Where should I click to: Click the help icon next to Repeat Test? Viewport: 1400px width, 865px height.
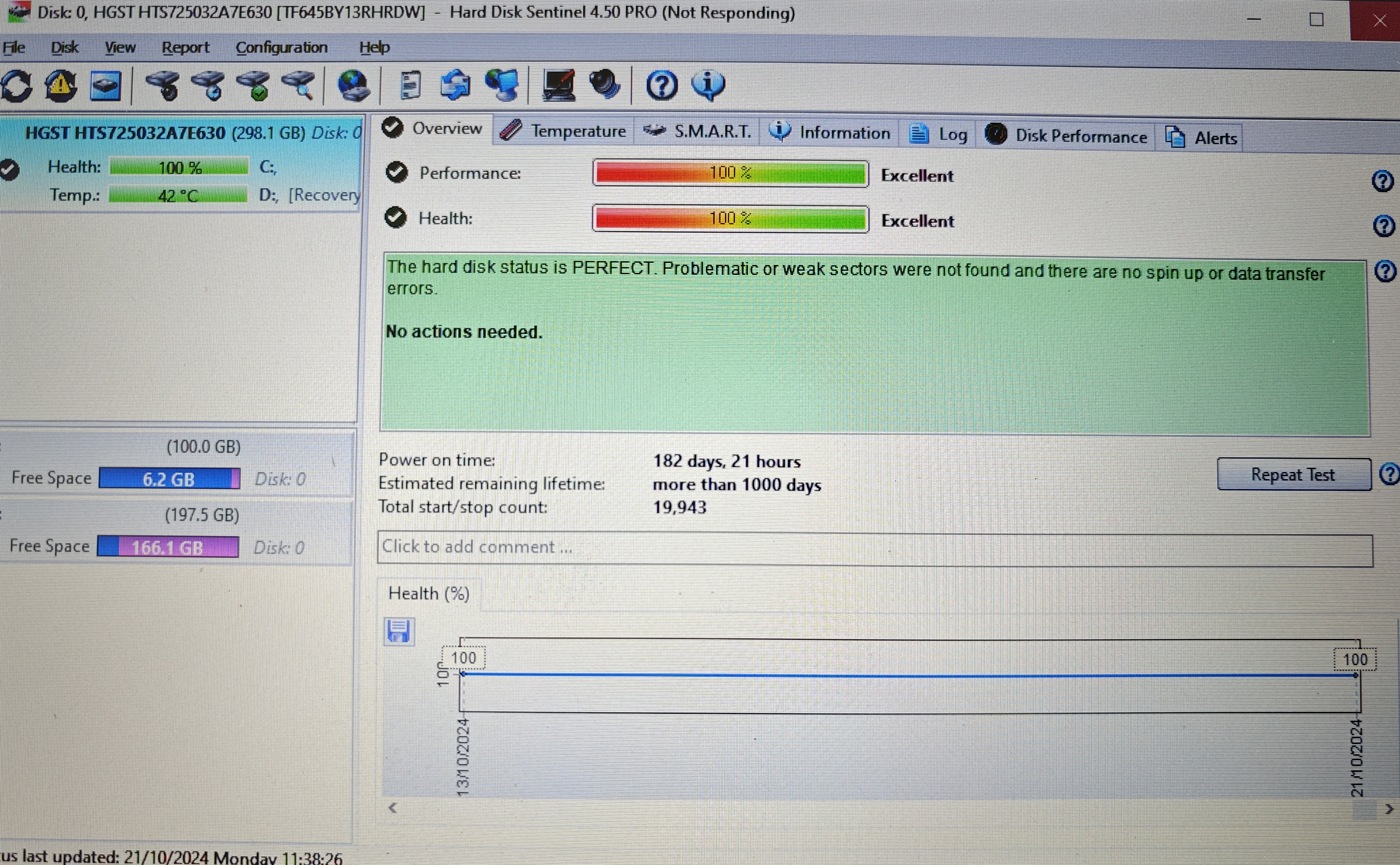coord(1389,474)
